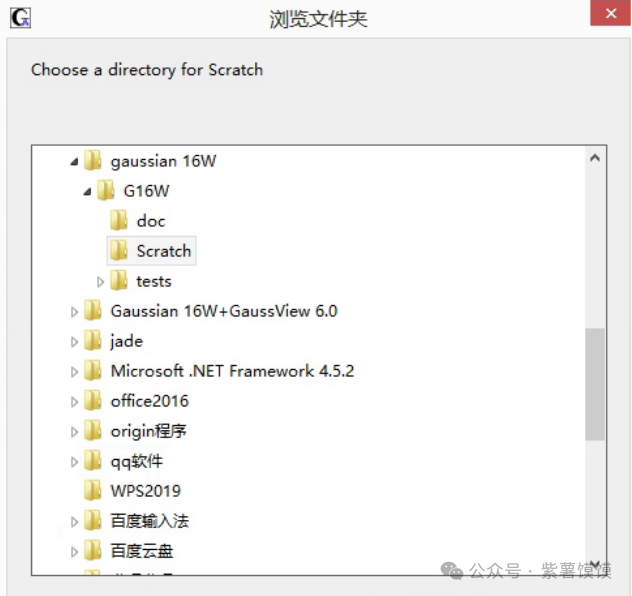Collapse the gaussian 16W folder
This screenshot has height=596, width=632.
click(x=74, y=161)
